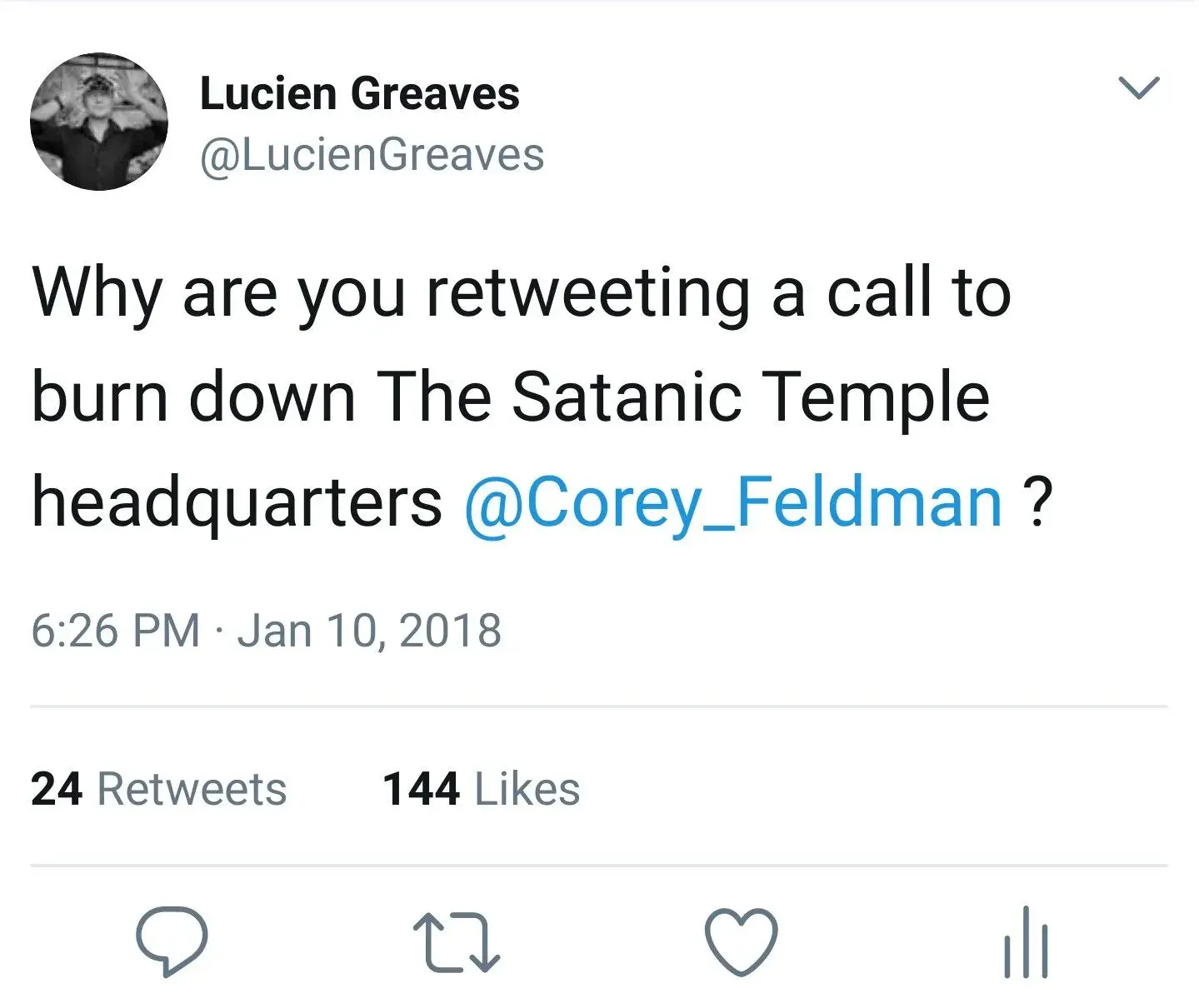Screen dimensions: 1199x1008
Task: Open Lucien Greaves' profile picture
Action: click(99, 122)
